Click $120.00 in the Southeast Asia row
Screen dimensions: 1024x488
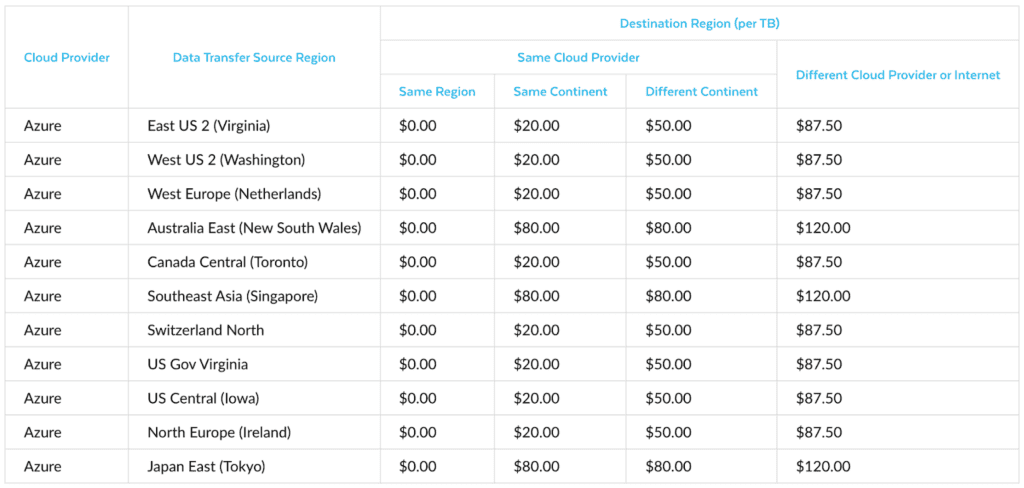coord(823,296)
